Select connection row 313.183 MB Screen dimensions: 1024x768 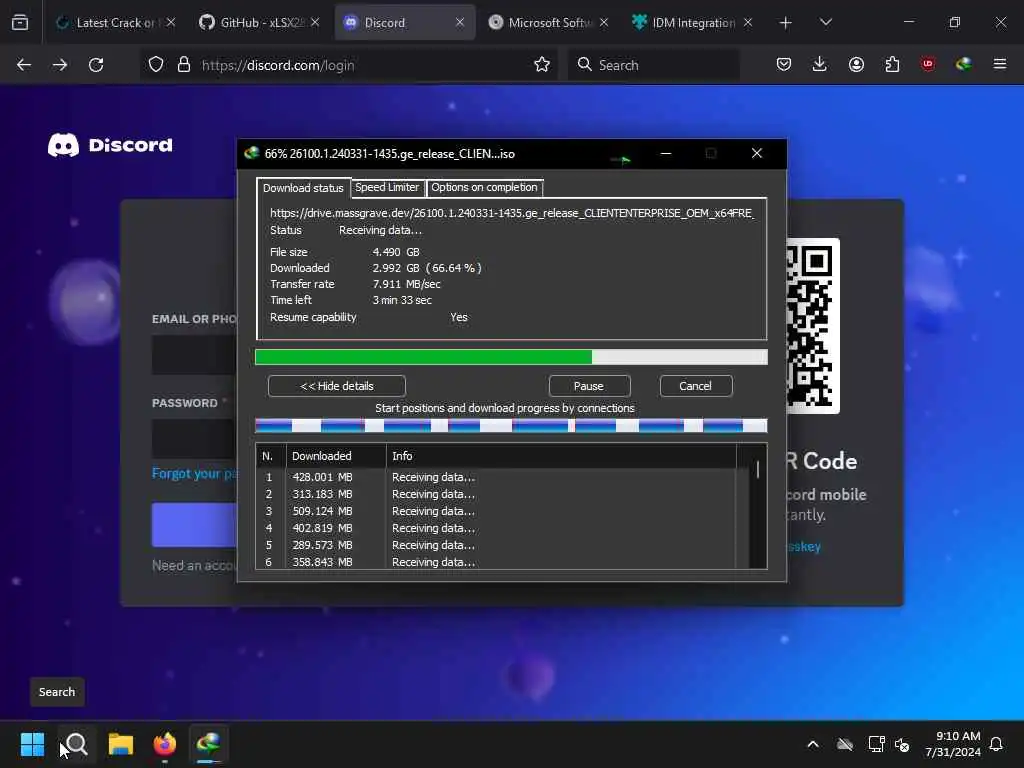[x=496, y=494]
